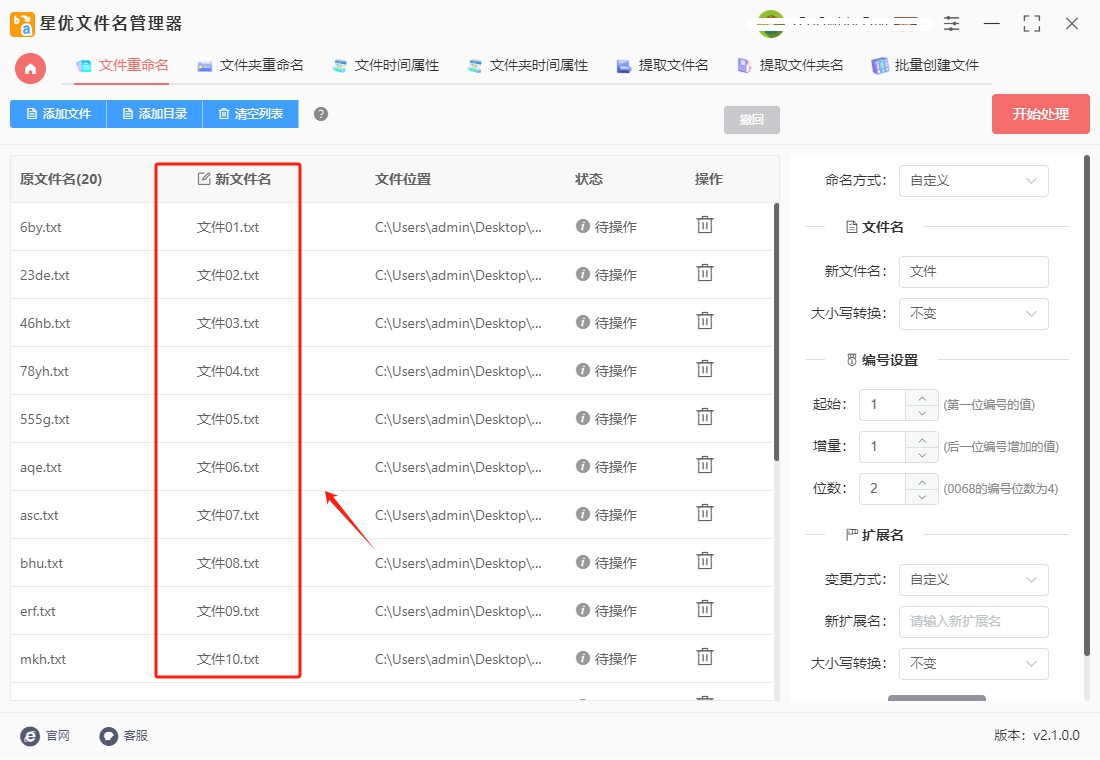The image size is (1100, 760).
Task: Increase the 增量 value with up arrow
Action: (x=922, y=440)
